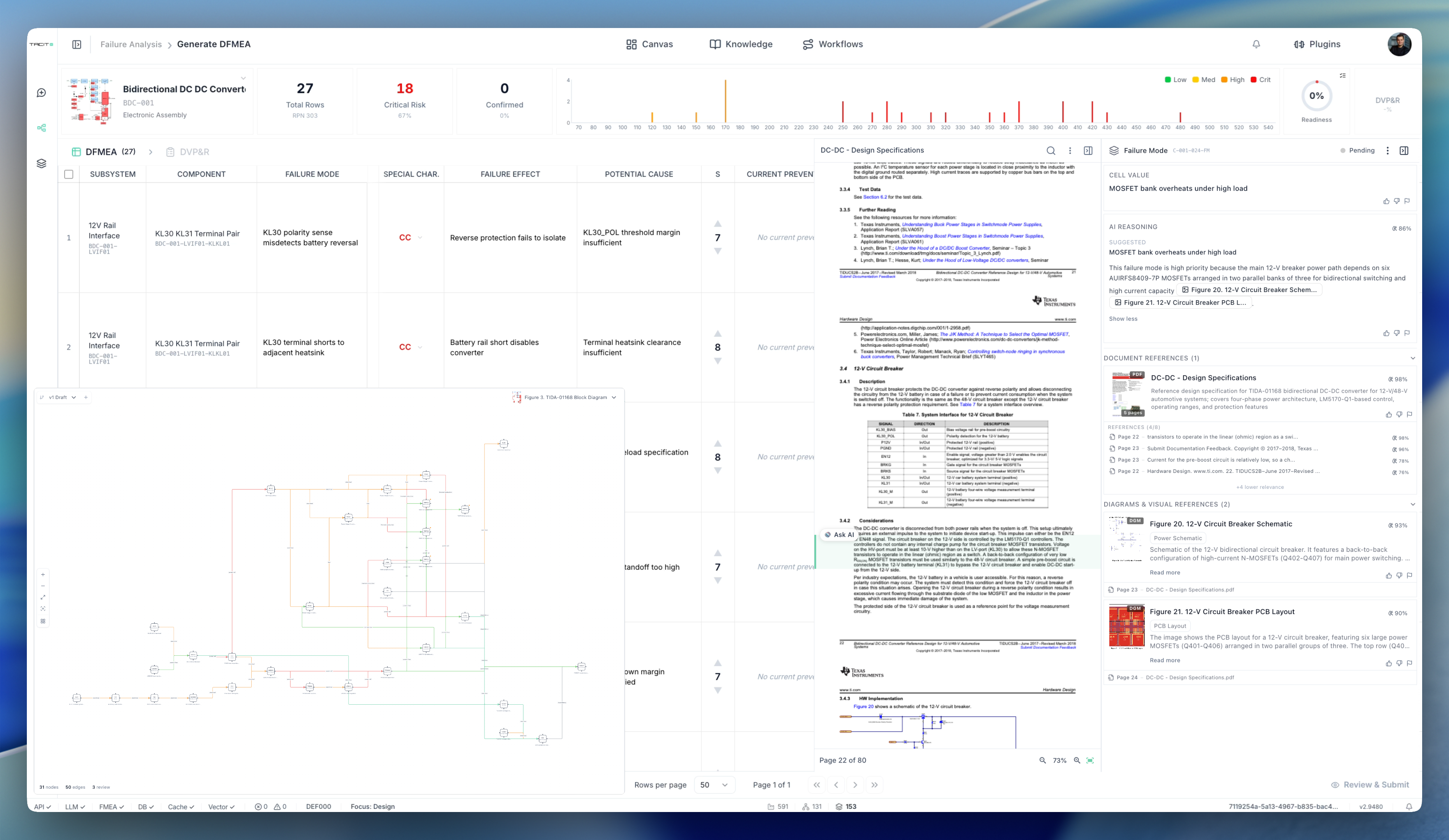Decrease severity for row 2
Image resolution: width=1449 pixels, height=840 pixels.
tap(717, 361)
